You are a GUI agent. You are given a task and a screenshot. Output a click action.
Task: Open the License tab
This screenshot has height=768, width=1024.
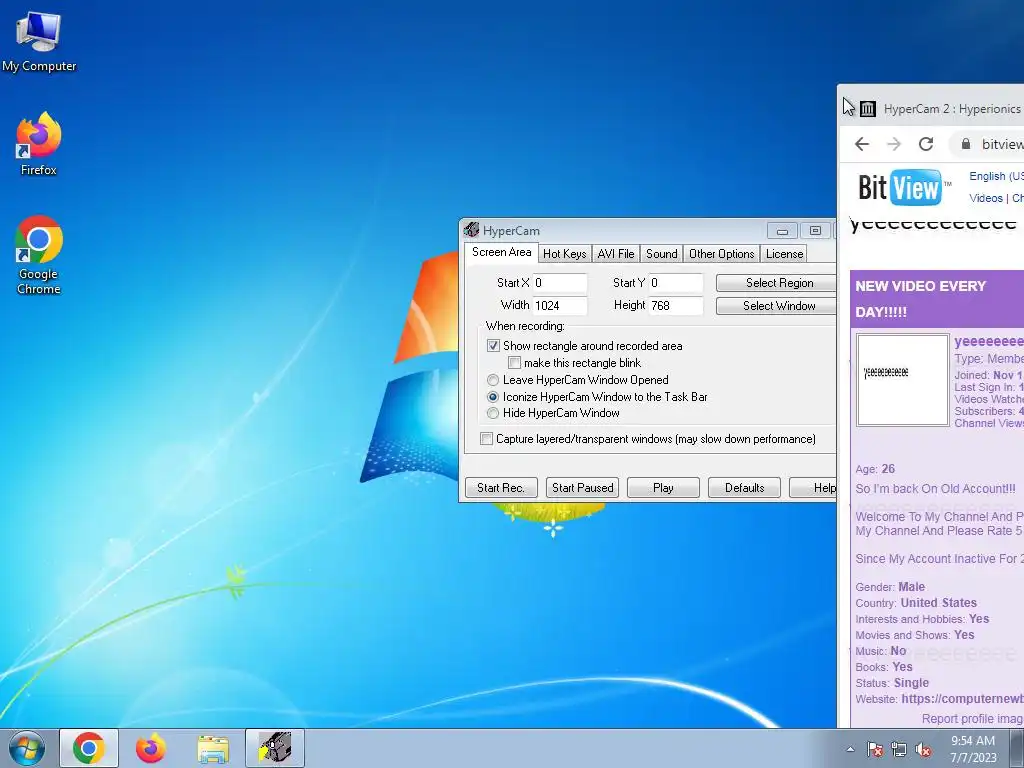(784, 254)
